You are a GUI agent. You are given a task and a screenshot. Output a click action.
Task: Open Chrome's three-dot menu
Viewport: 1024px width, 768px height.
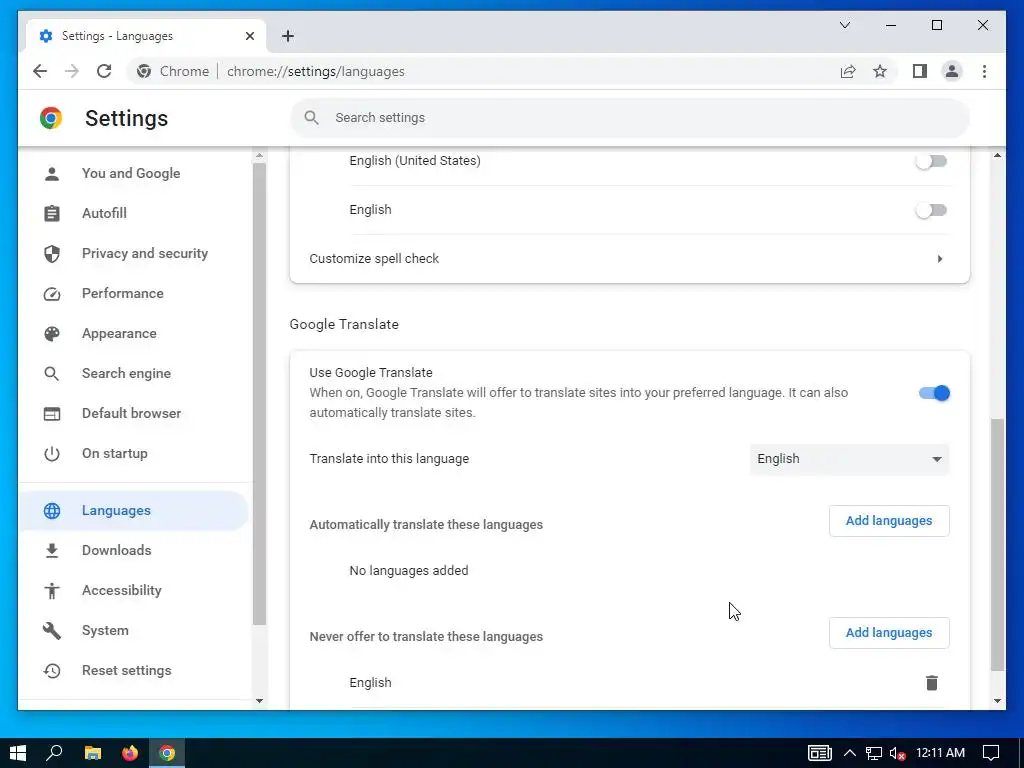(984, 71)
